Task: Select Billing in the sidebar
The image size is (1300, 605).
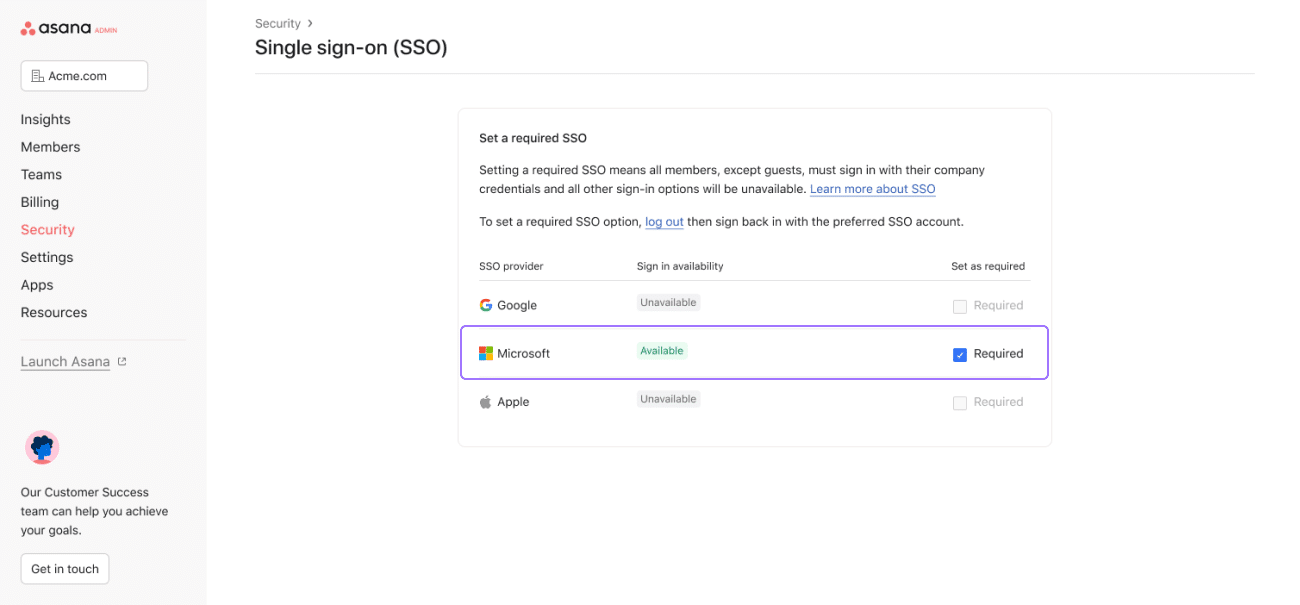Action: (x=40, y=202)
